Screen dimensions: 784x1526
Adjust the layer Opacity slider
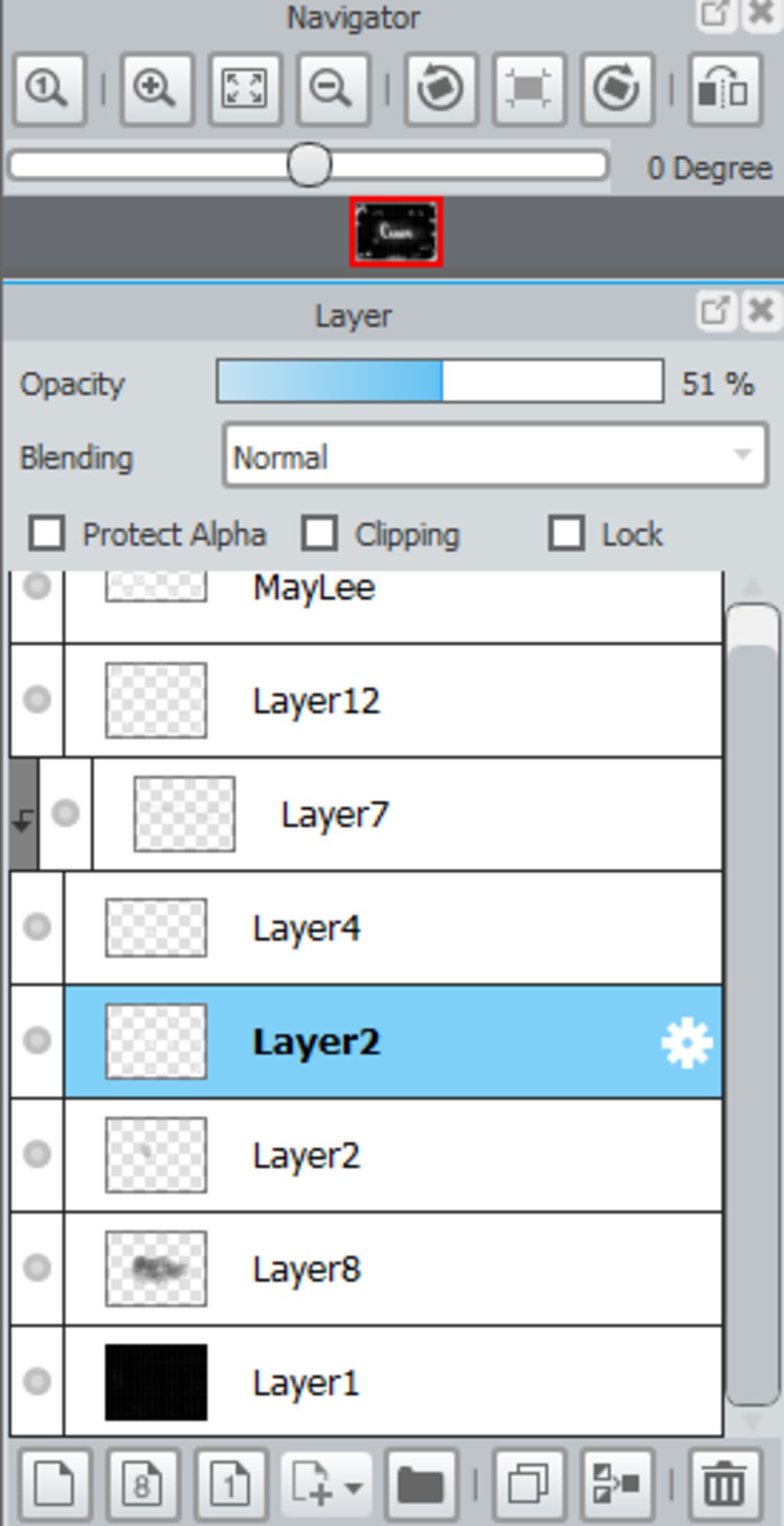click(x=440, y=381)
